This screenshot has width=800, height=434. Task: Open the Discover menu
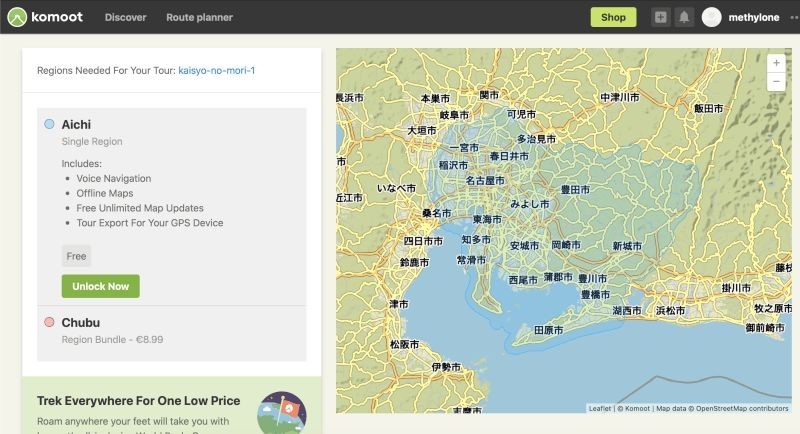coord(126,17)
